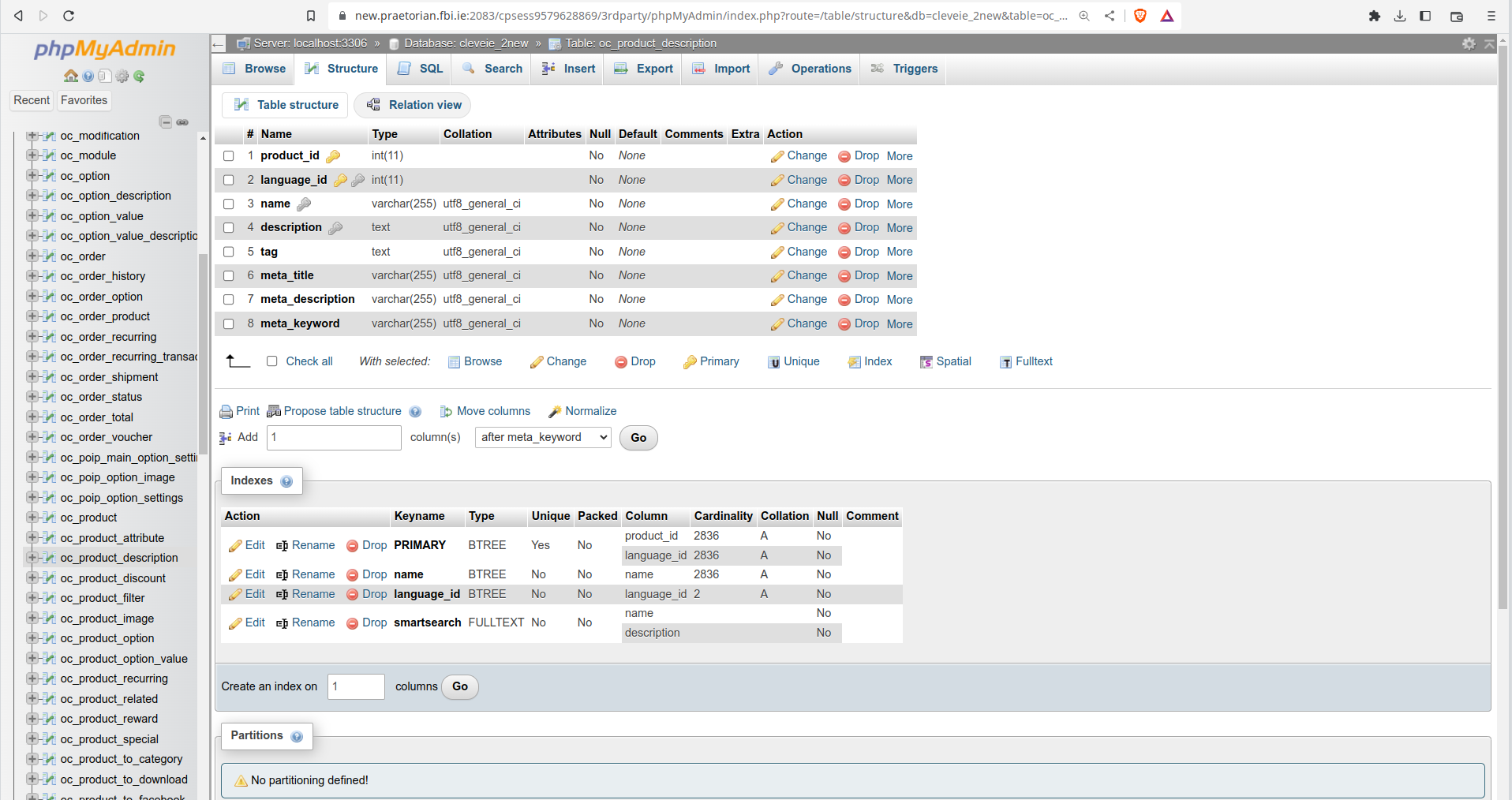1512x800 pixels.
Task: Click the browser address bar URL
Action: click(x=710, y=16)
